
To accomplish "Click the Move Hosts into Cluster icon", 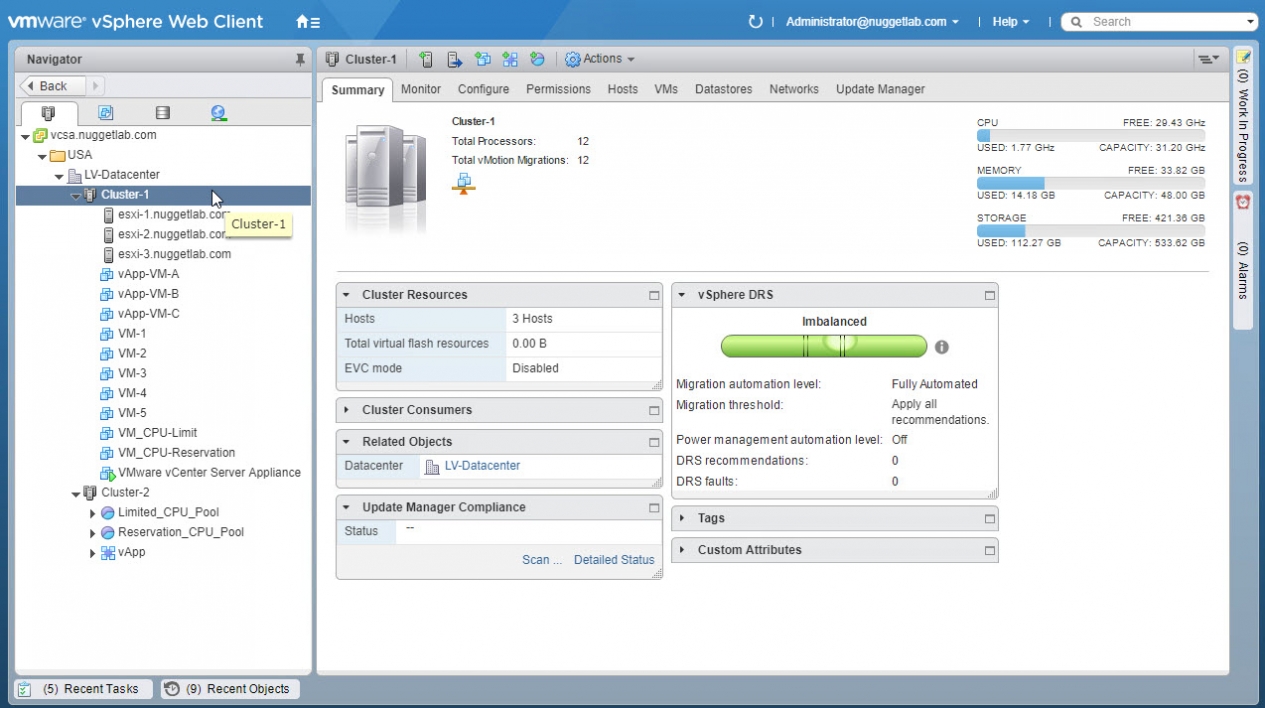I will (454, 59).
